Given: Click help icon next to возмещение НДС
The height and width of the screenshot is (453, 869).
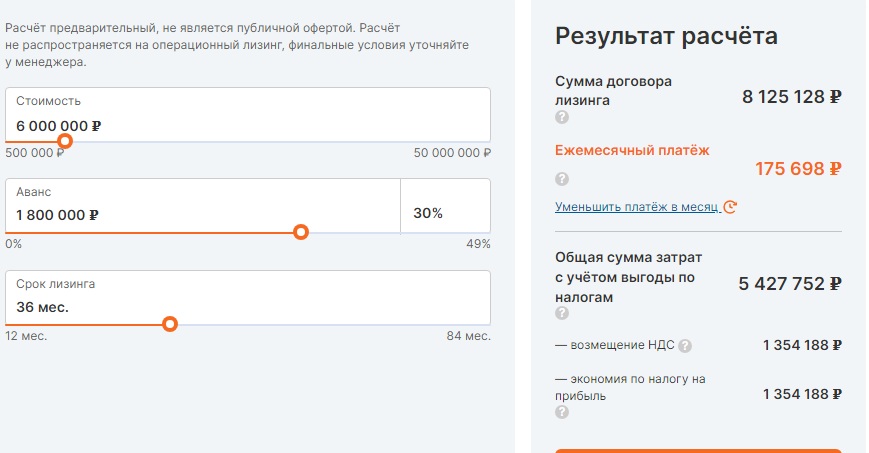Looking at the screenshot, I should coord(685,346).
